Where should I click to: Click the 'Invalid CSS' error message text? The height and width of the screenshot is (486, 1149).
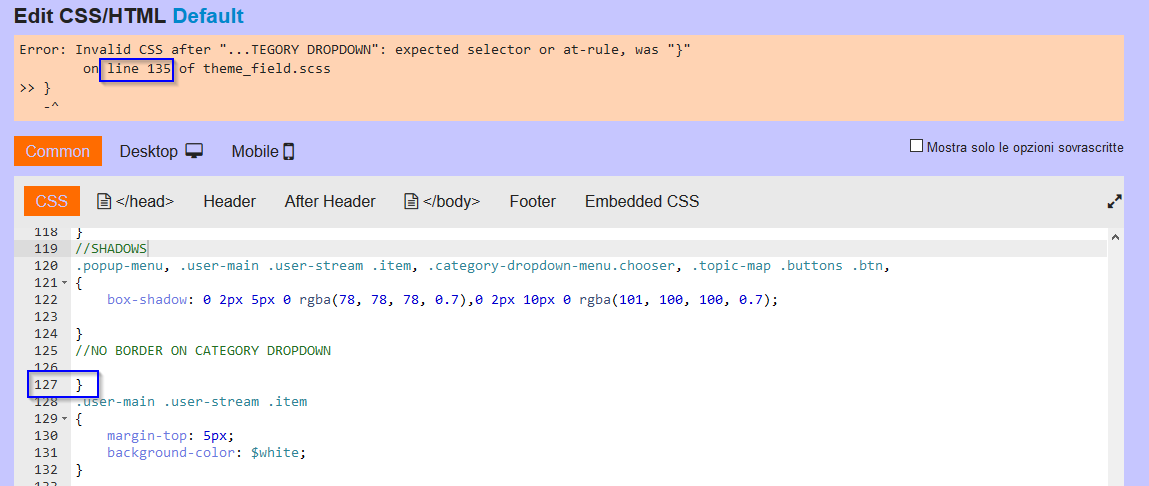tap(355, 50)
